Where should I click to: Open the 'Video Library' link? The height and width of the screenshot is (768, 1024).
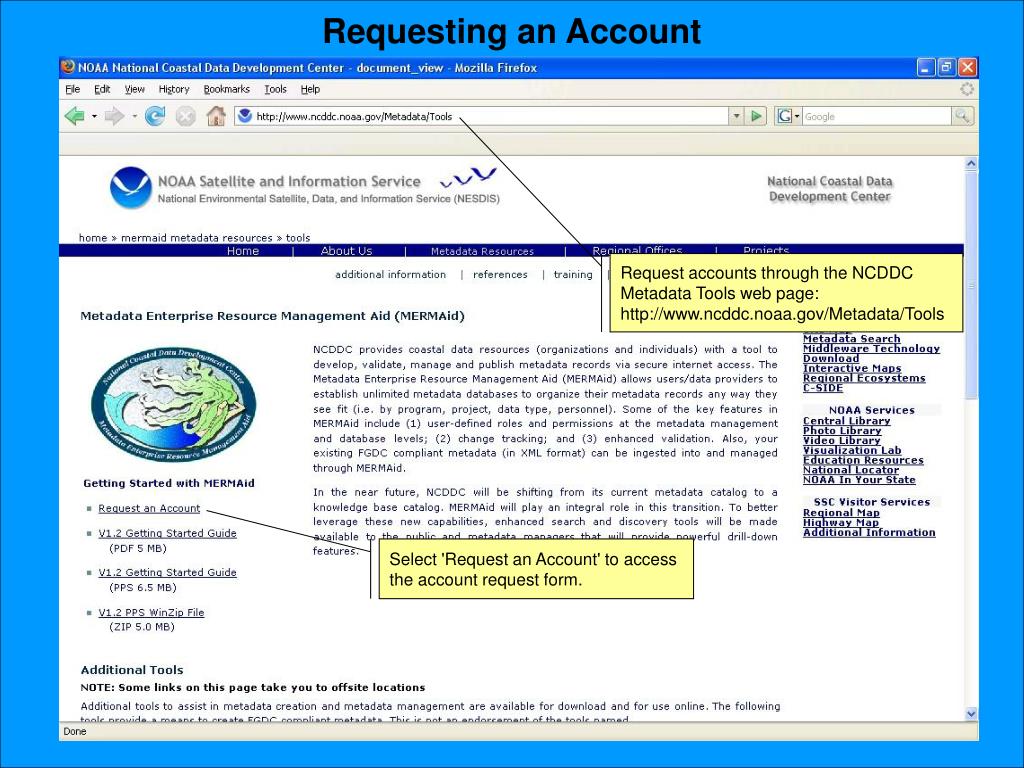842,440
